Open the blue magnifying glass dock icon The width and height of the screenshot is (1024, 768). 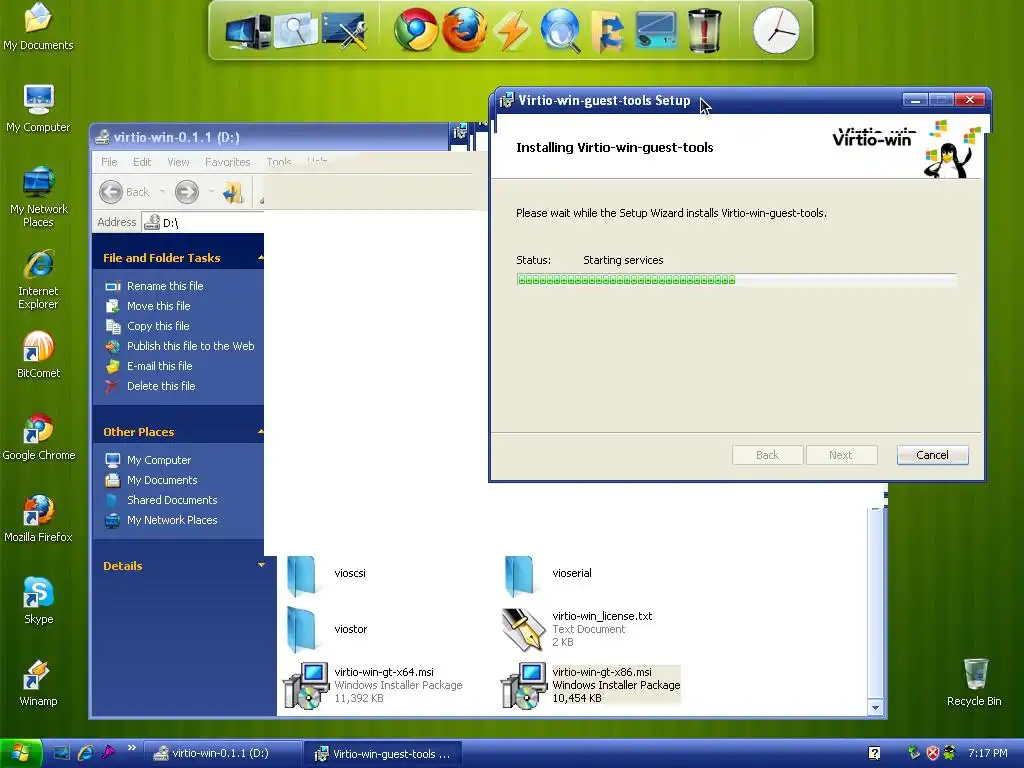point(560,30)
